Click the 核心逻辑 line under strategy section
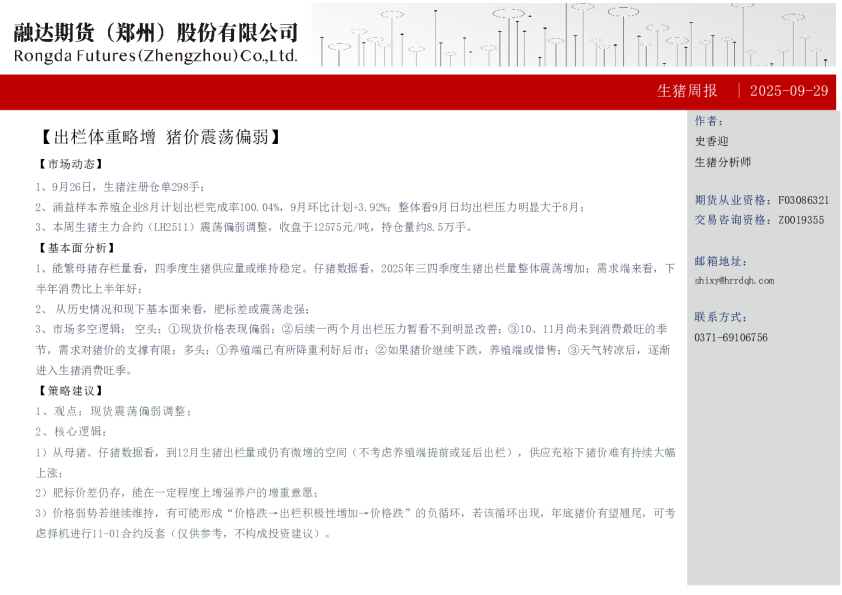The image size is (842, 595). 70,432
